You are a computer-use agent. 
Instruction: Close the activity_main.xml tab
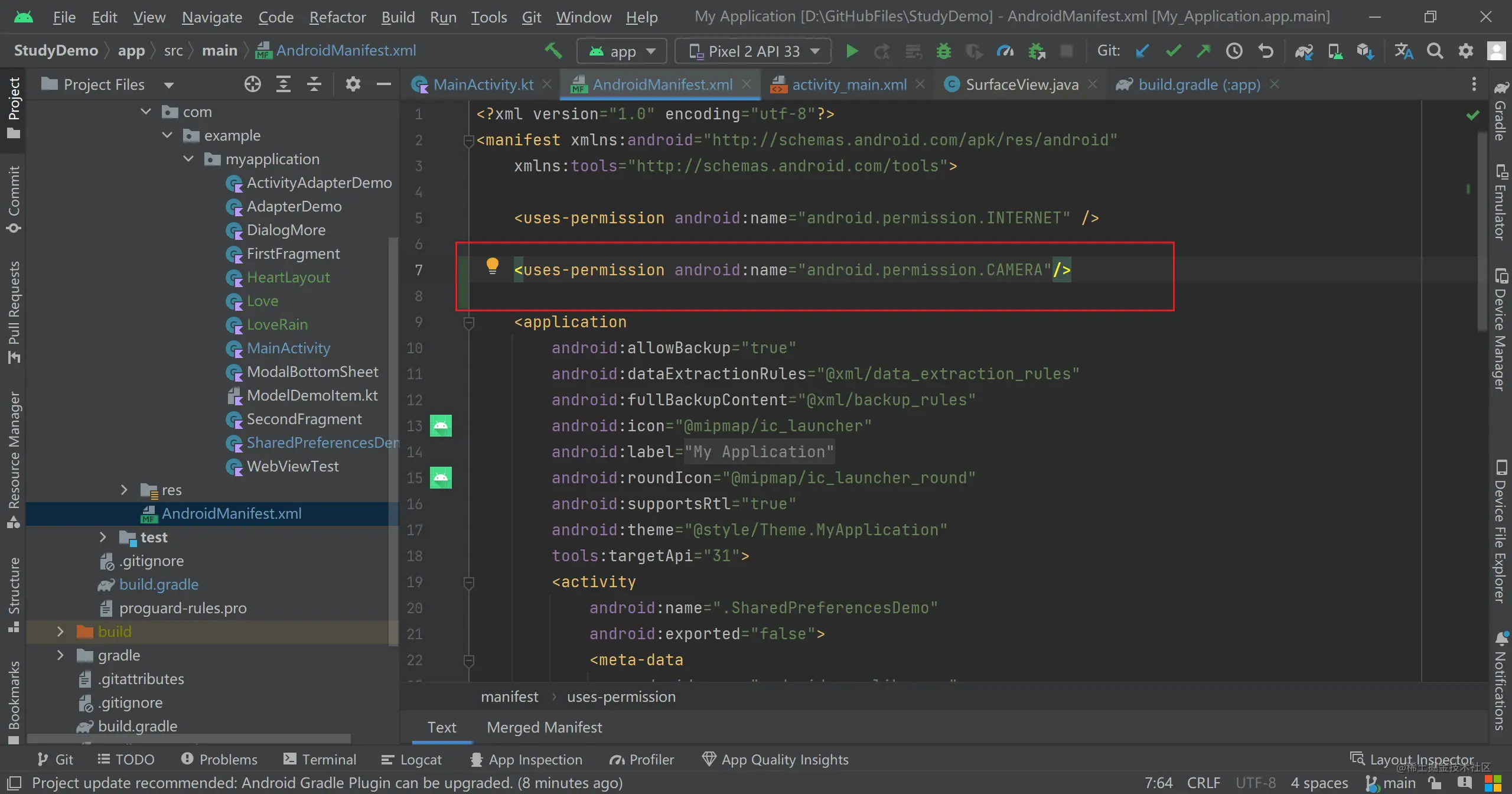(920, 84)
